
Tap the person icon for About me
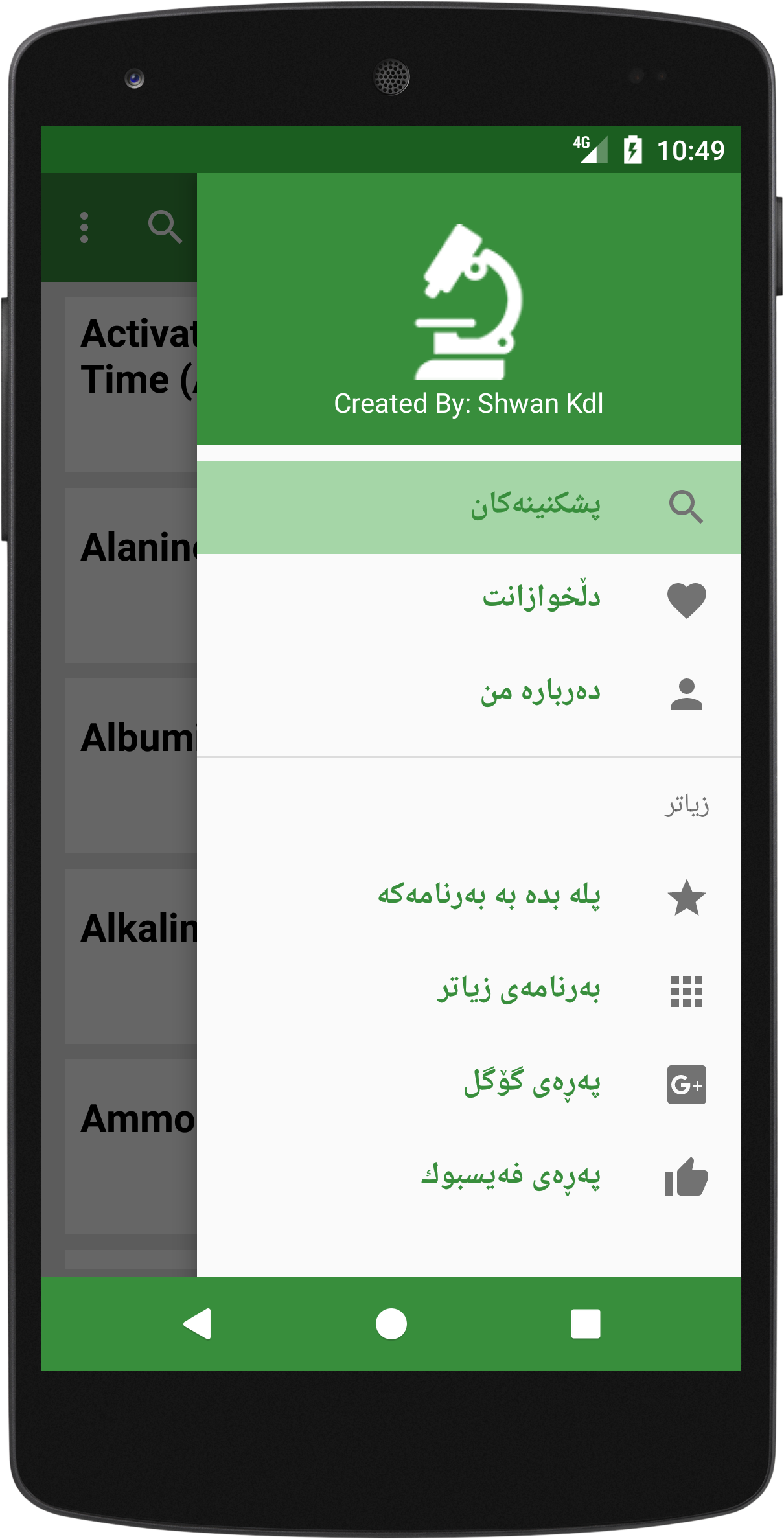[686, 694]
